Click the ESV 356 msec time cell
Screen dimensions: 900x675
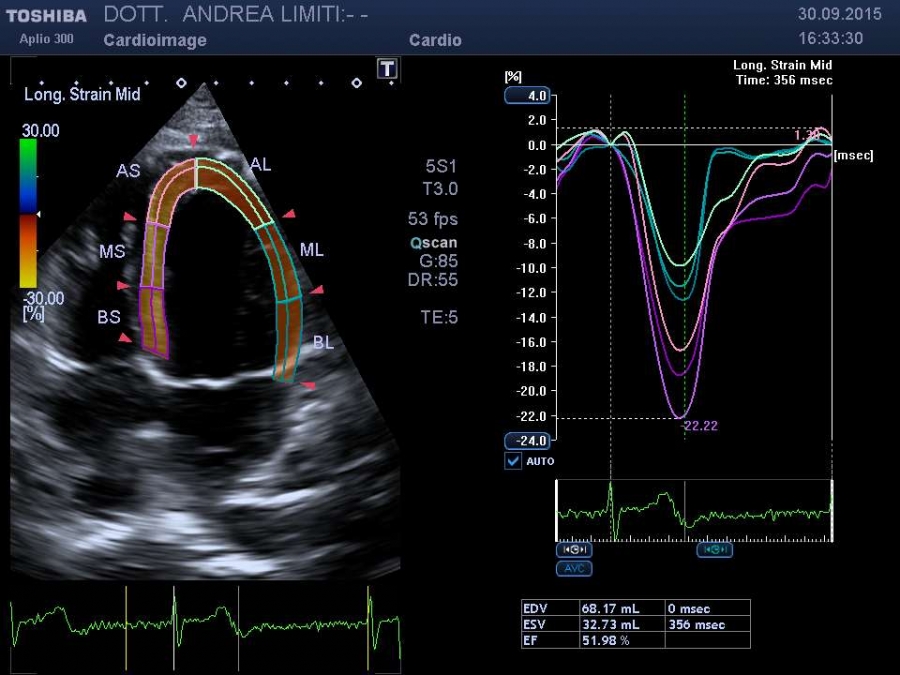pyautogui.click(x=706, y=624)
